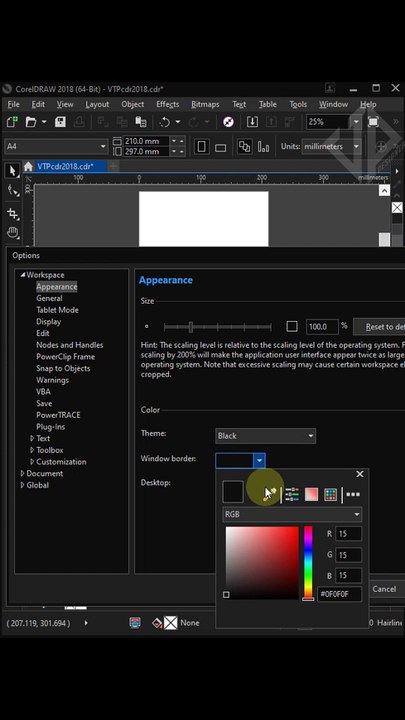This screenshot has width=405, height=720.
Task: Select the Crop tool
Action: [12, 214]
